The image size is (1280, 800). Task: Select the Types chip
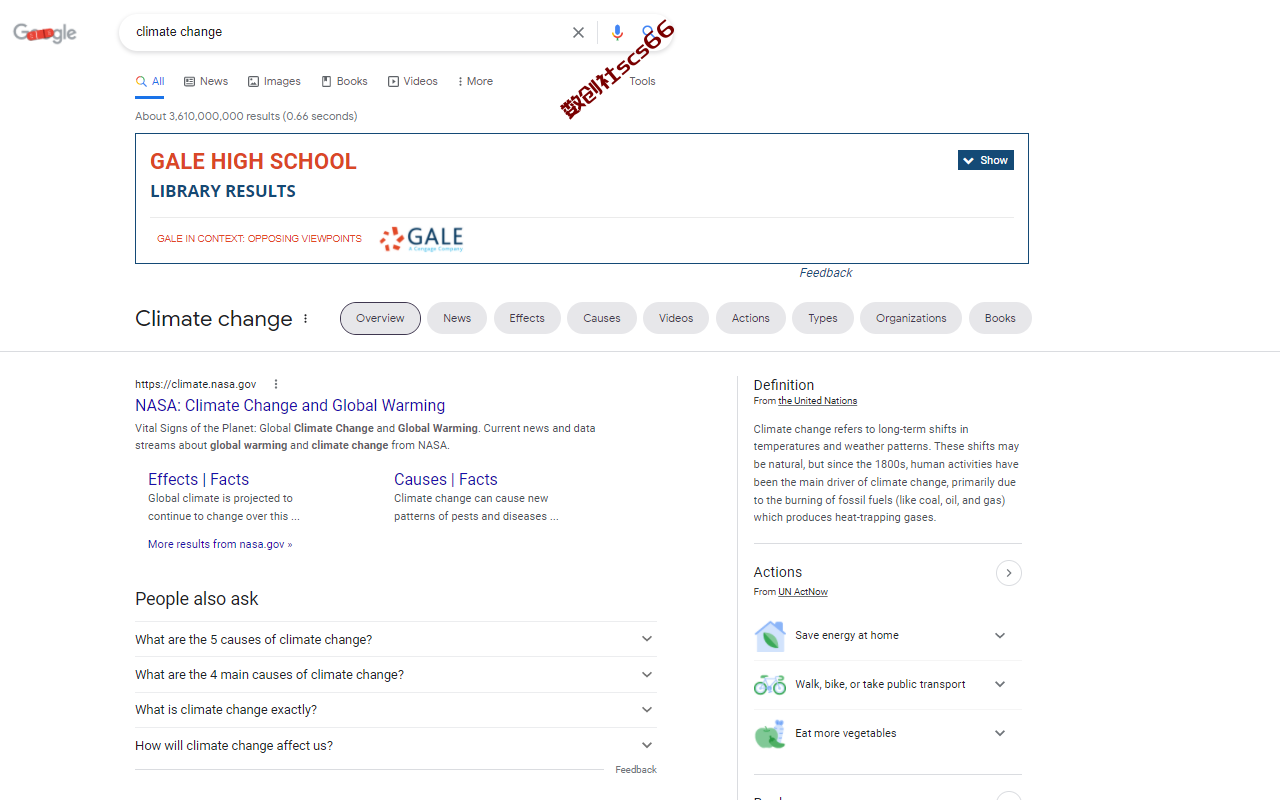click(x=823, y=319)
